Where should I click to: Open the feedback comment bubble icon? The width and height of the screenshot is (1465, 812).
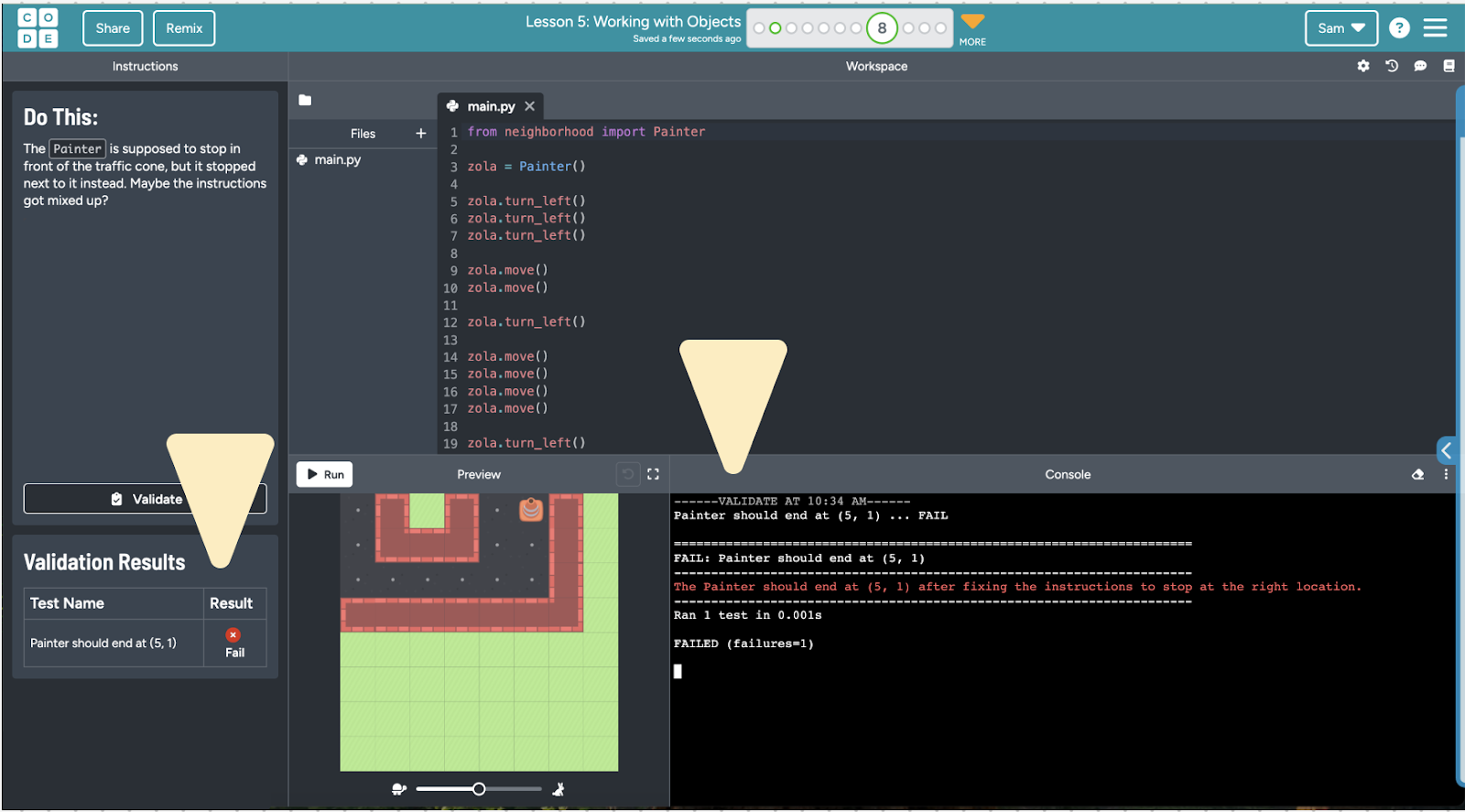point(1420,66)
